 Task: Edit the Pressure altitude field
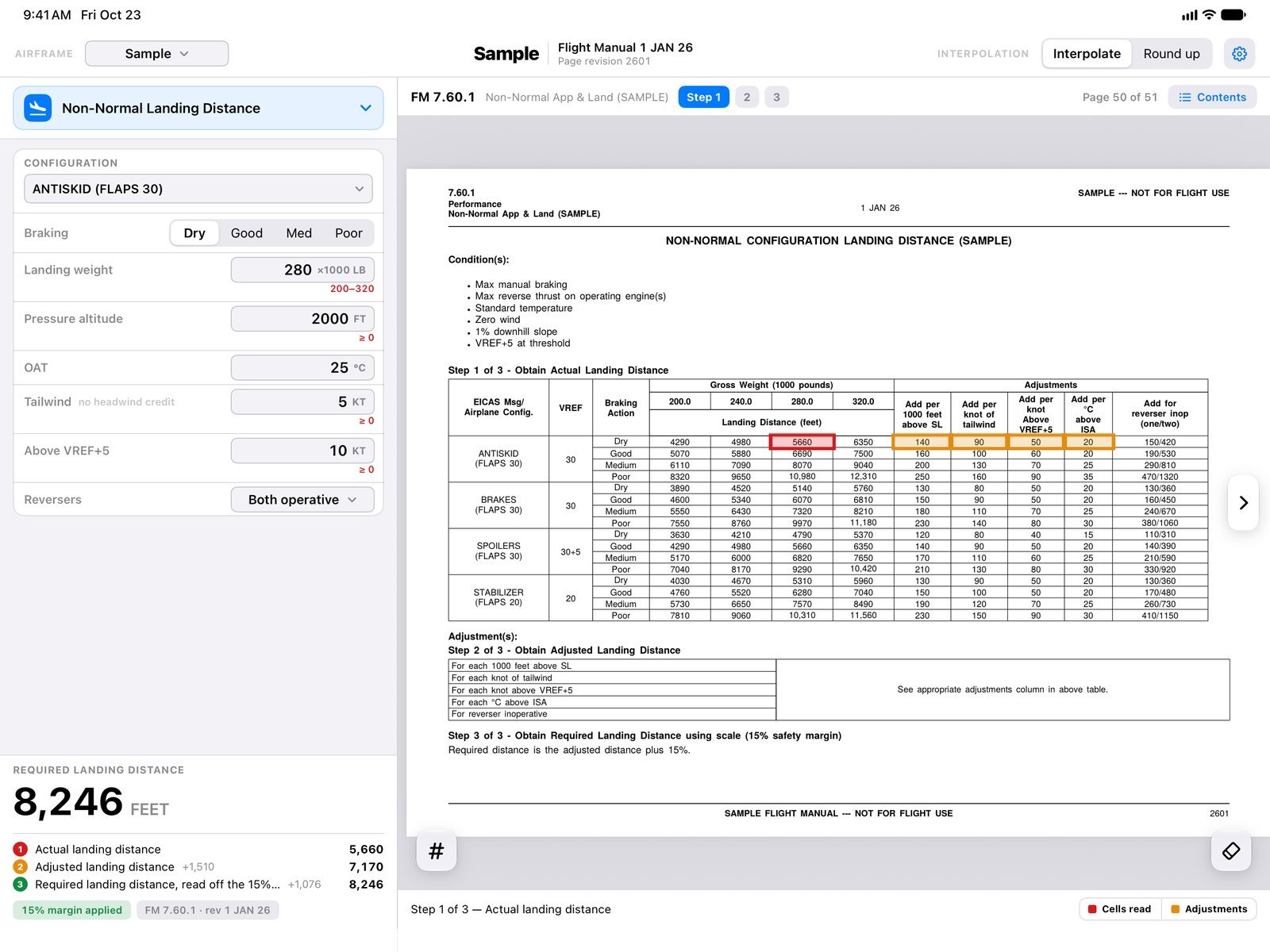click(302, 318)
